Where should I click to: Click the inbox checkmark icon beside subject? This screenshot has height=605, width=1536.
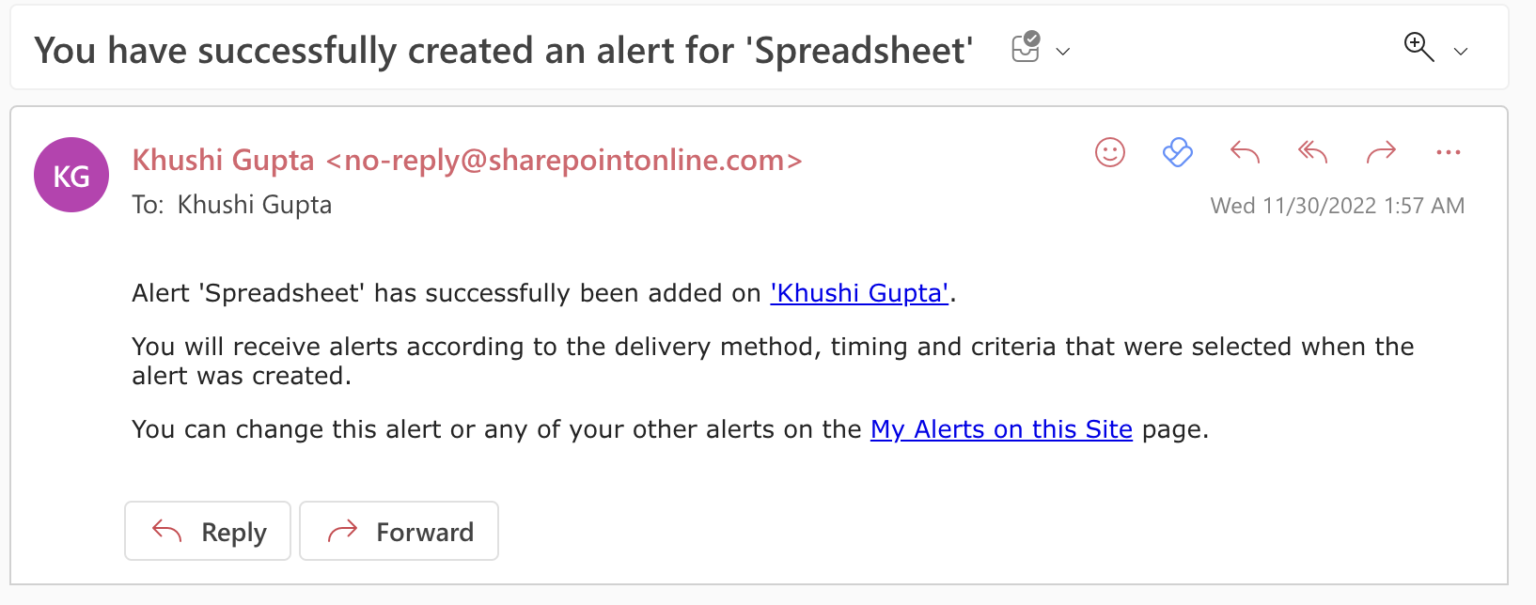click(1026, 47)
